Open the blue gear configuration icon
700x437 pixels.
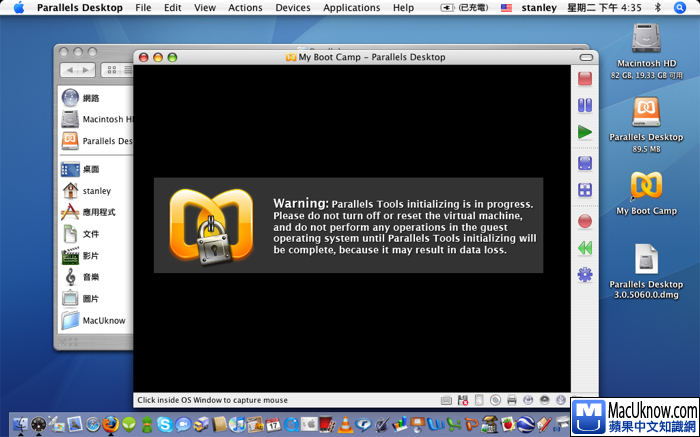585,274
